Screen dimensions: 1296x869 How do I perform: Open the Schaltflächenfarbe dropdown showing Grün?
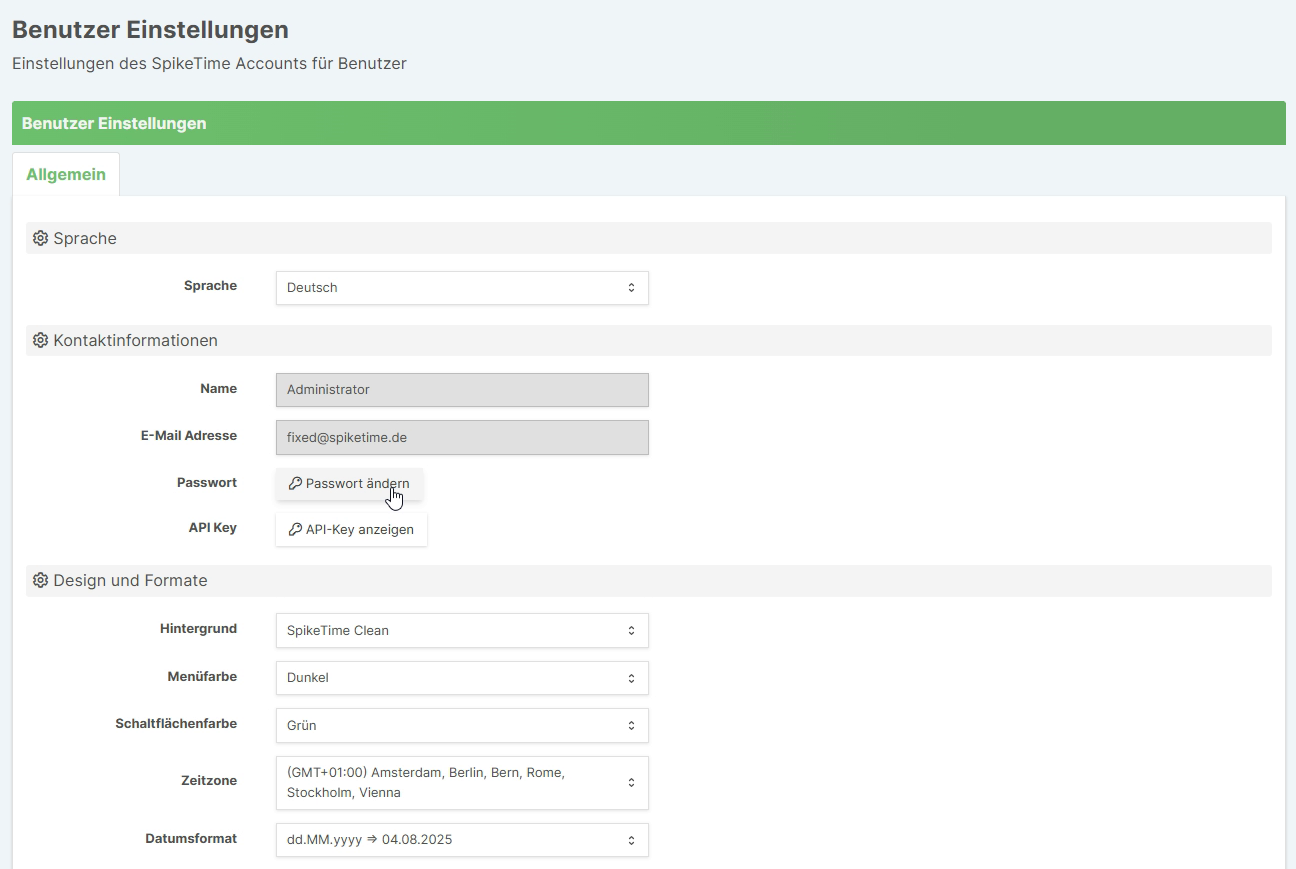click(461, 726)
